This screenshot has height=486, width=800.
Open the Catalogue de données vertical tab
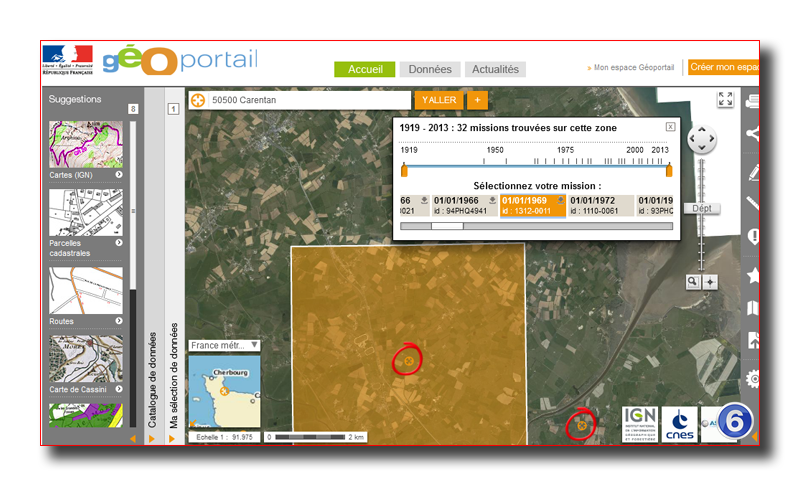tap(152, 379)
